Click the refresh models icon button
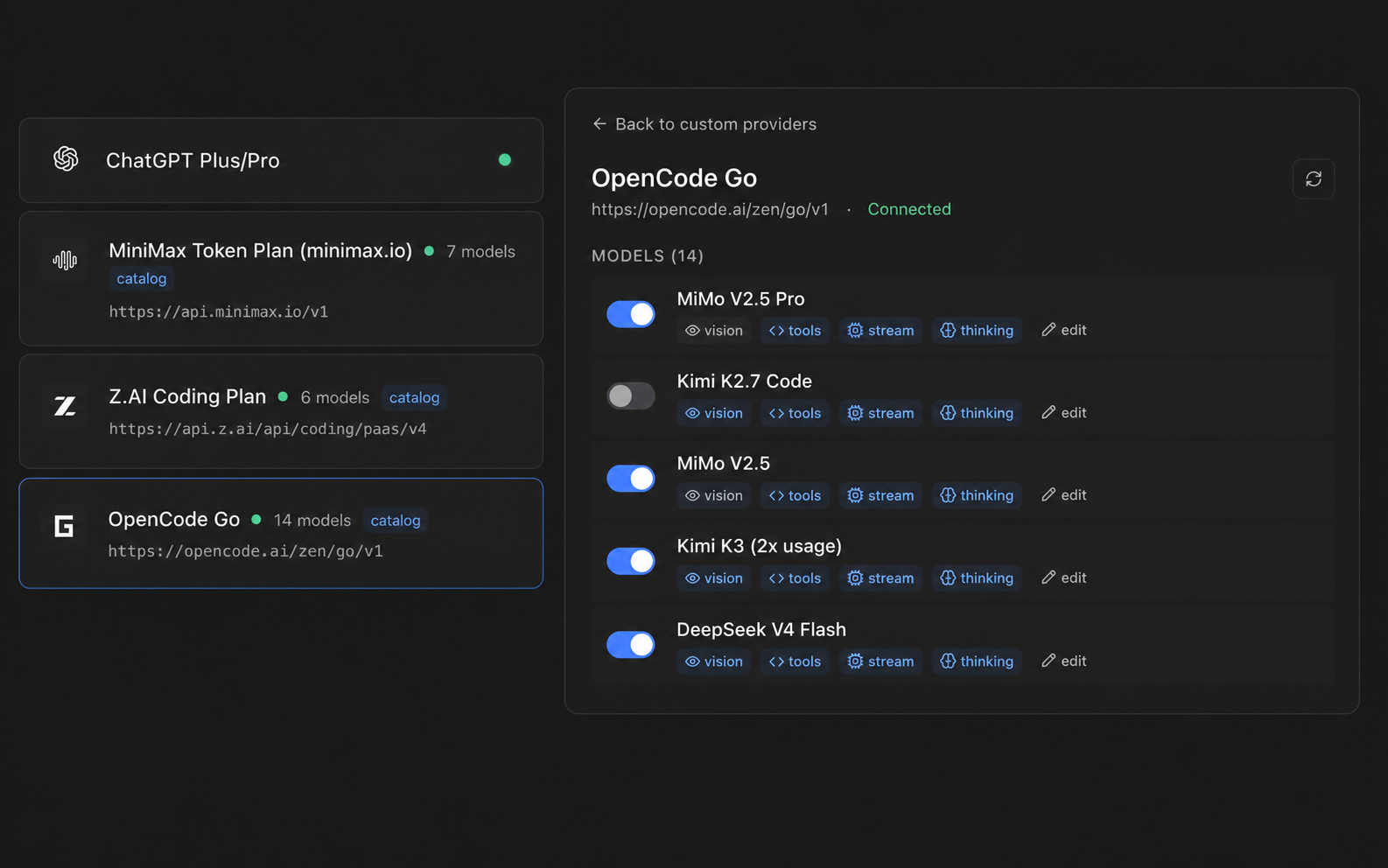Viewport: 1388px width, 868px height. (x=1313, y=178)
